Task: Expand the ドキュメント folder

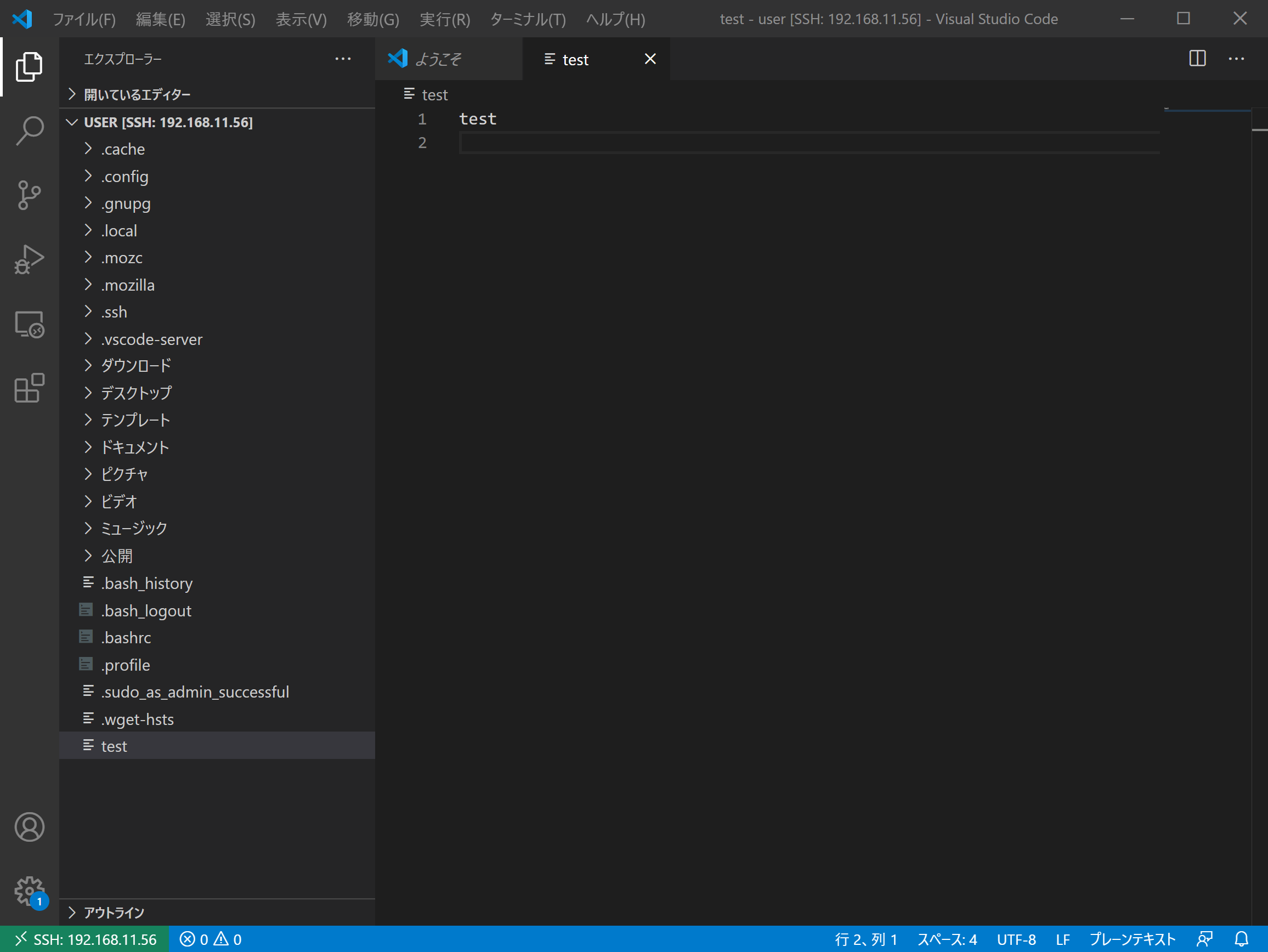Action: 217,447
